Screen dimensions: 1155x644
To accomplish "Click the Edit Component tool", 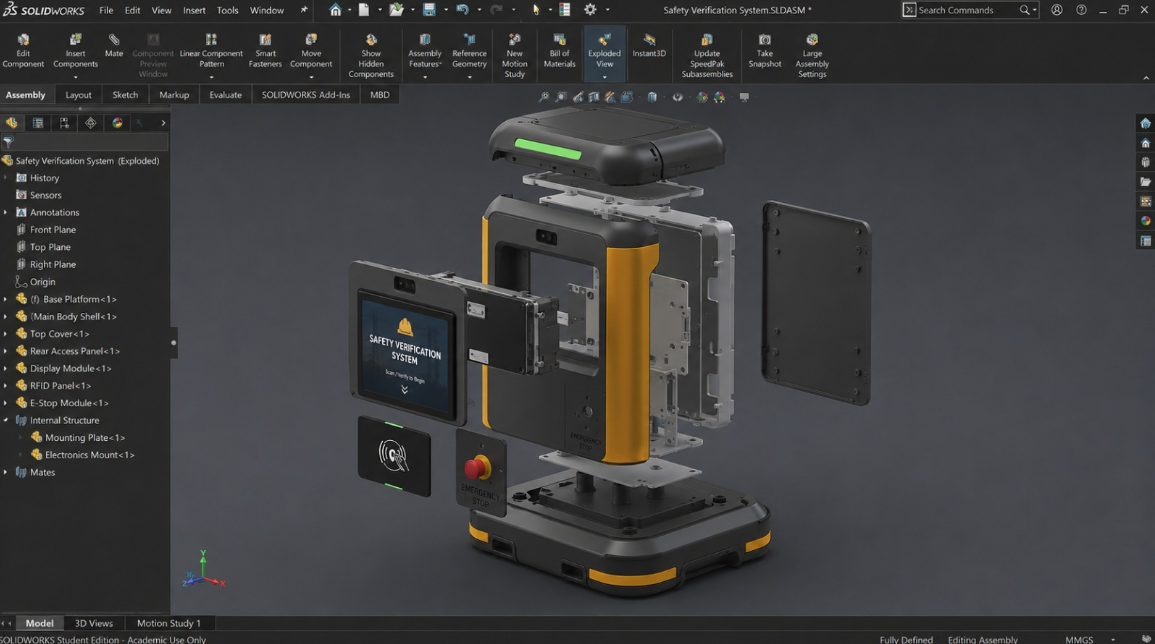I will [23, 51].
